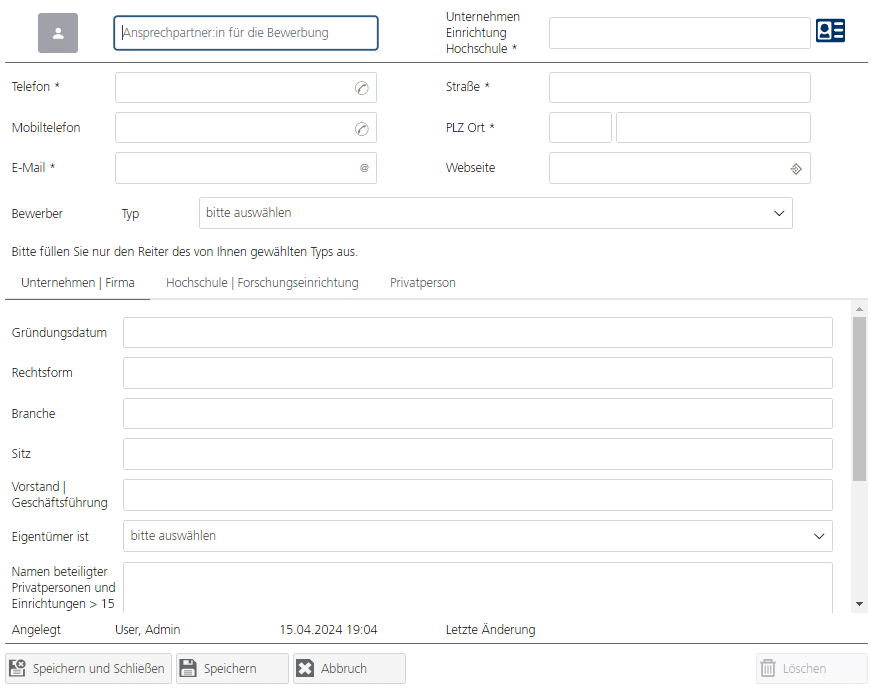Open the Eigentümer ist dropdown

(x=478, y=536)
